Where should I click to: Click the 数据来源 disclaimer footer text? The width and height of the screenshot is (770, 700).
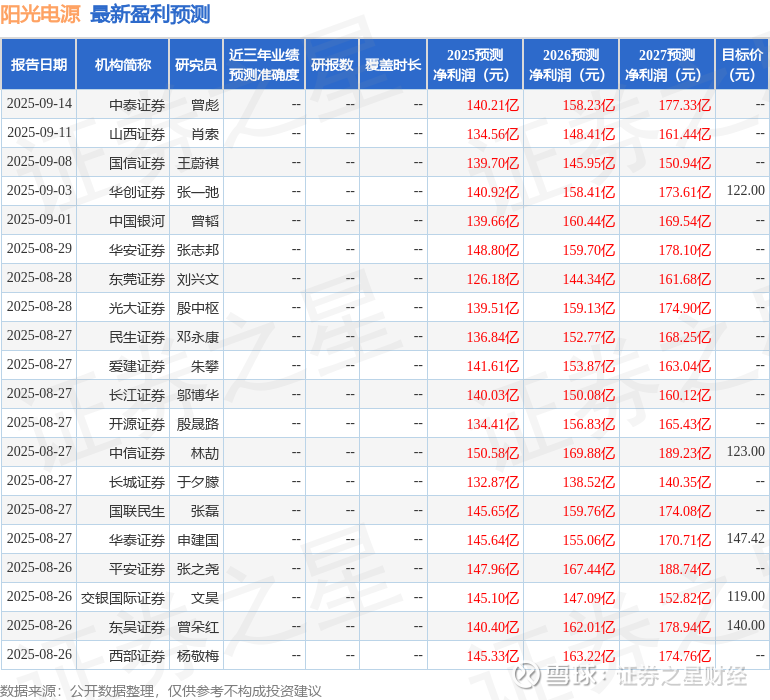click(161, 691)
